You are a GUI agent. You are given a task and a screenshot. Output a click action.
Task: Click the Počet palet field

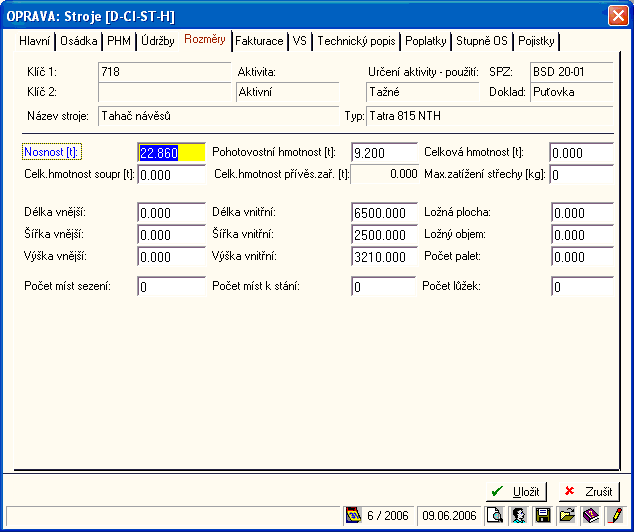582,257
